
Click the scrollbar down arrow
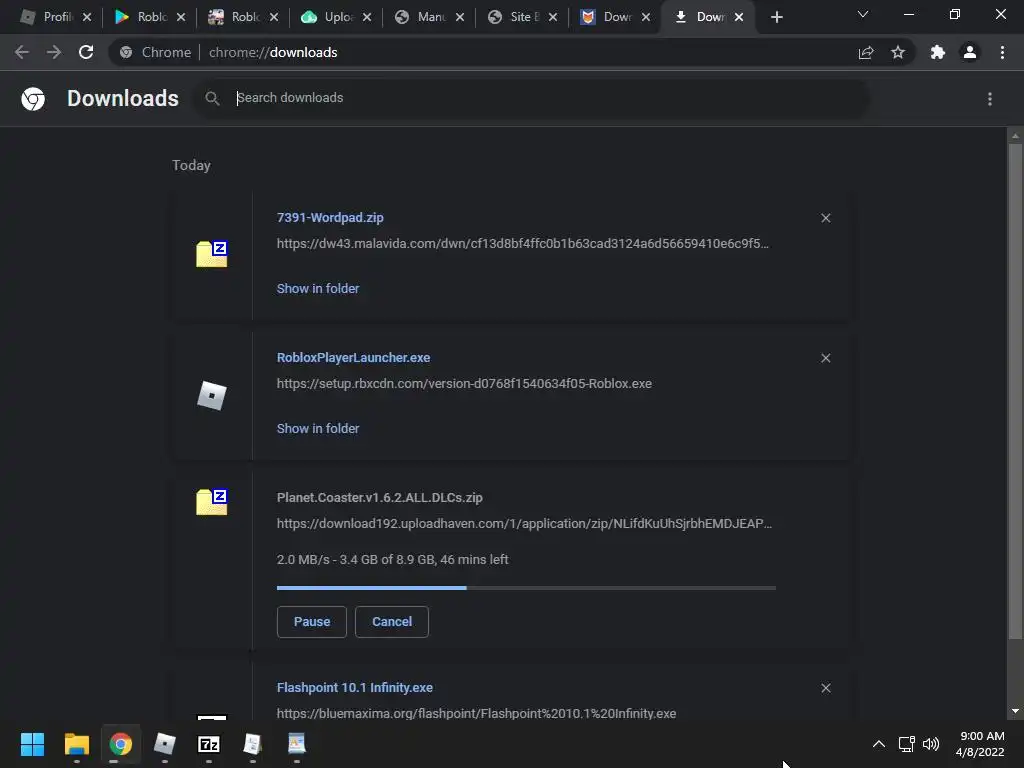pyautogui.click(x=1015, y=711)
